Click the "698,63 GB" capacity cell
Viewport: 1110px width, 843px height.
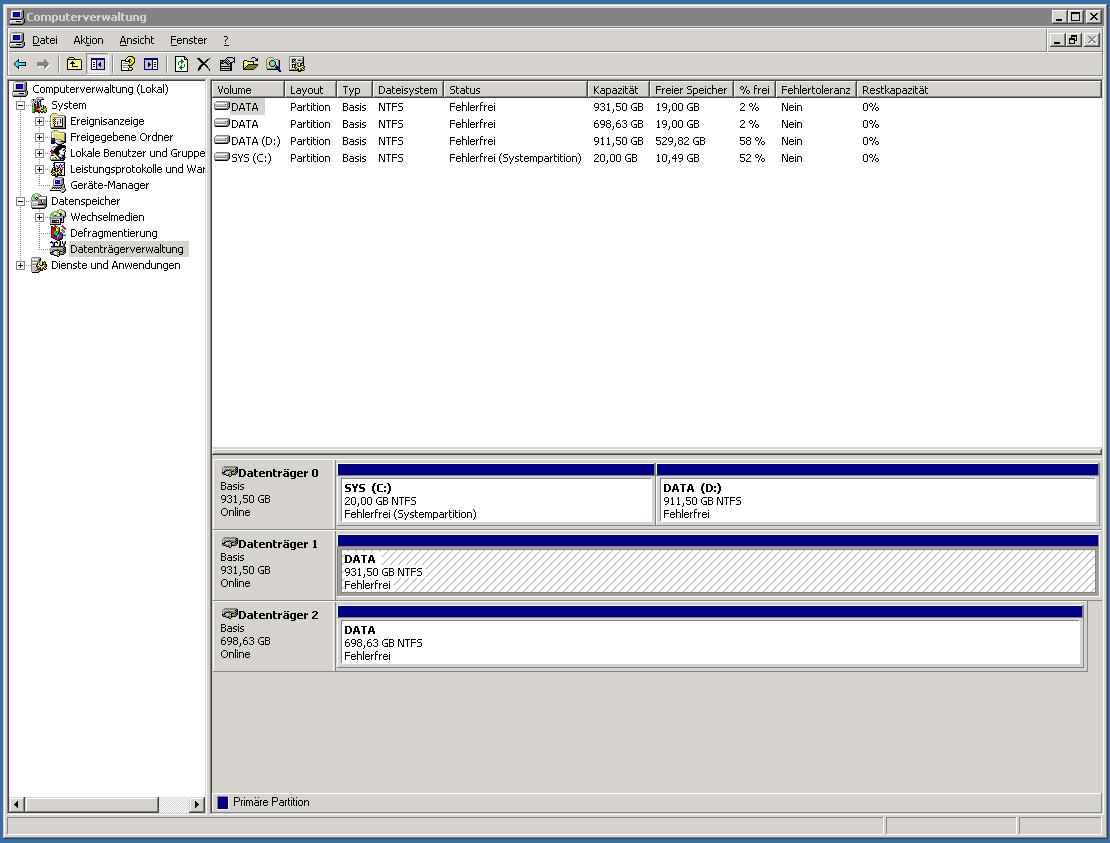[618, 125]
